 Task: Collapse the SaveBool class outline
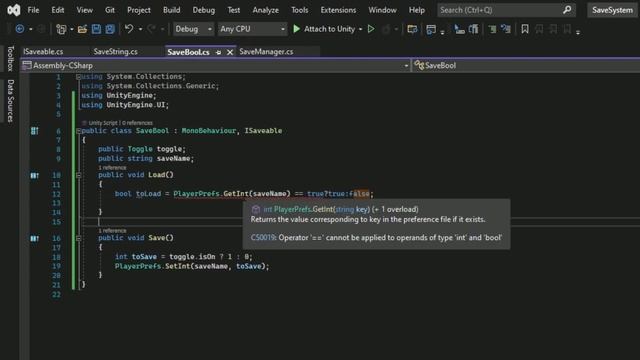click(78, 131)
